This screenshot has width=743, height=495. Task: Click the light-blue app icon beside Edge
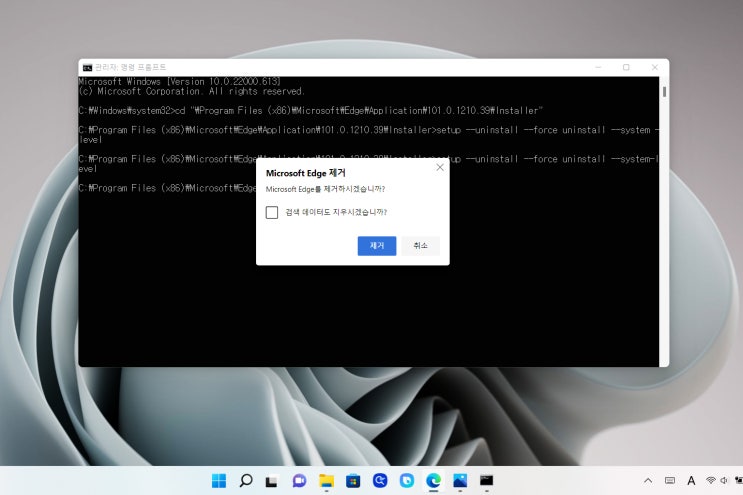pos(407,481)
